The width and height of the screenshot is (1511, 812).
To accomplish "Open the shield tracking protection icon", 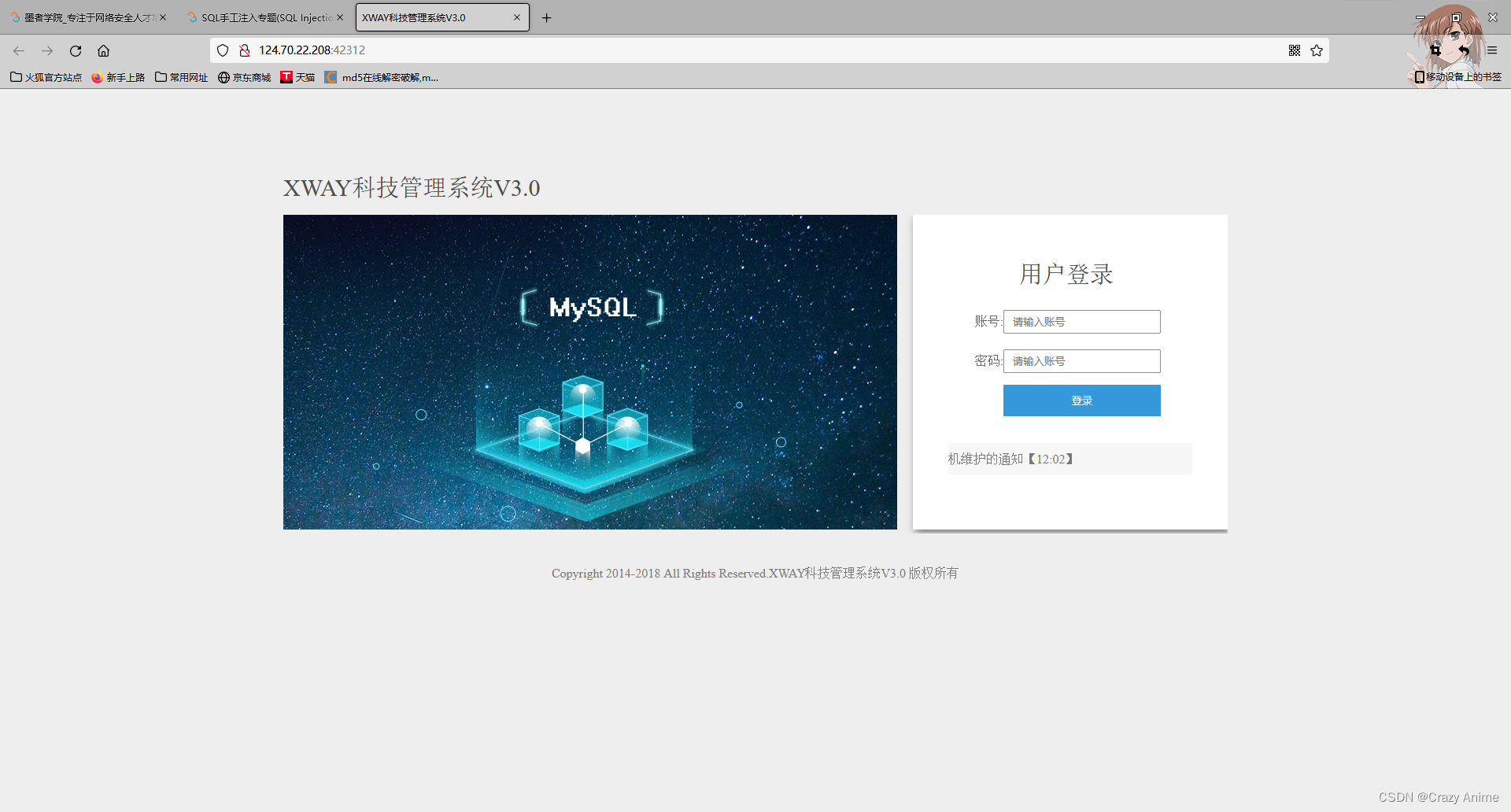I will pos(223,50).
